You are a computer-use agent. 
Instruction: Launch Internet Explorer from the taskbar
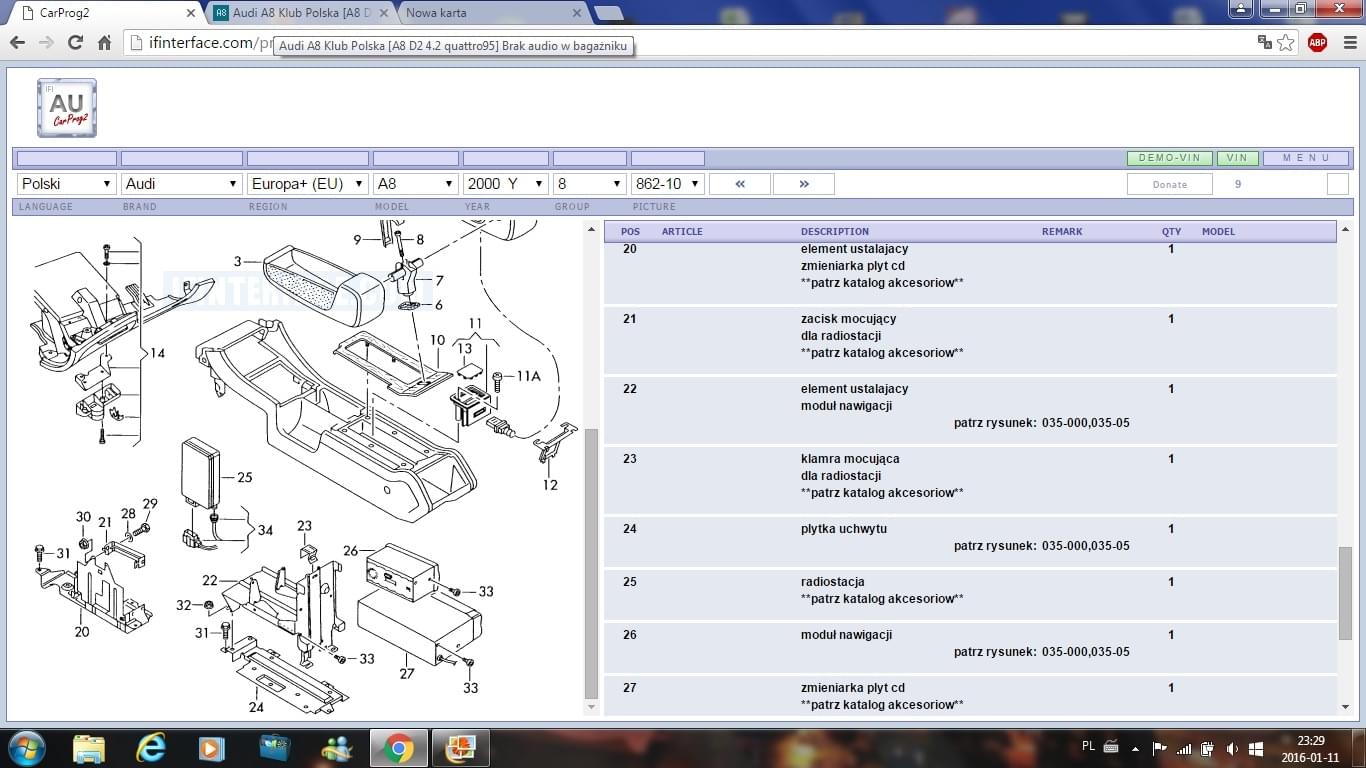click(x=151, y=748)
